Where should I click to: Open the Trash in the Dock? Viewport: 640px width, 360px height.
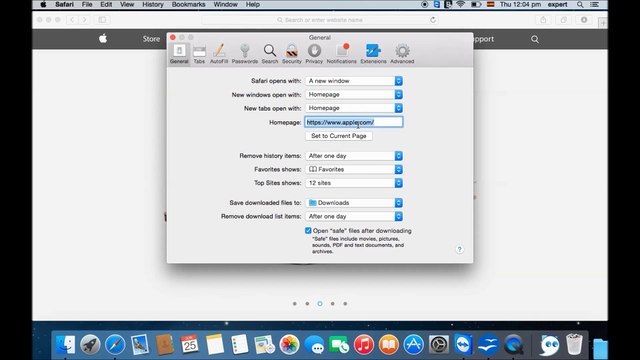(x=574, y=344)
